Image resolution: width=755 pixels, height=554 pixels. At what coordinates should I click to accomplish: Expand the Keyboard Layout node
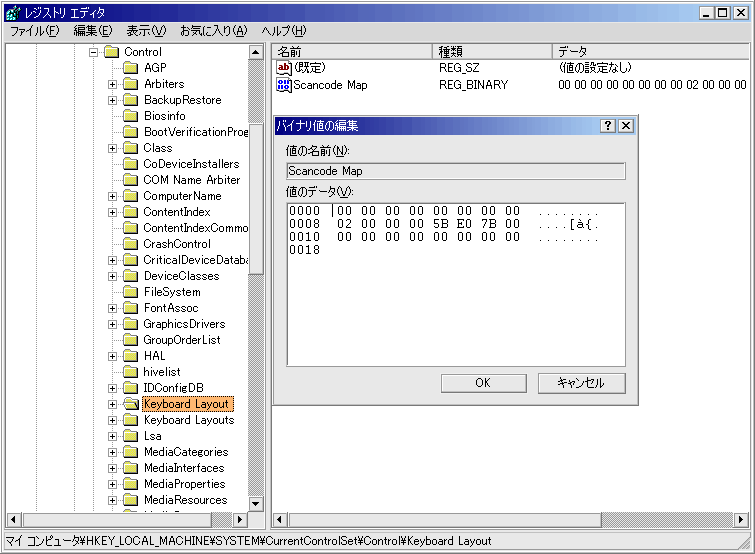click(112, 404)
